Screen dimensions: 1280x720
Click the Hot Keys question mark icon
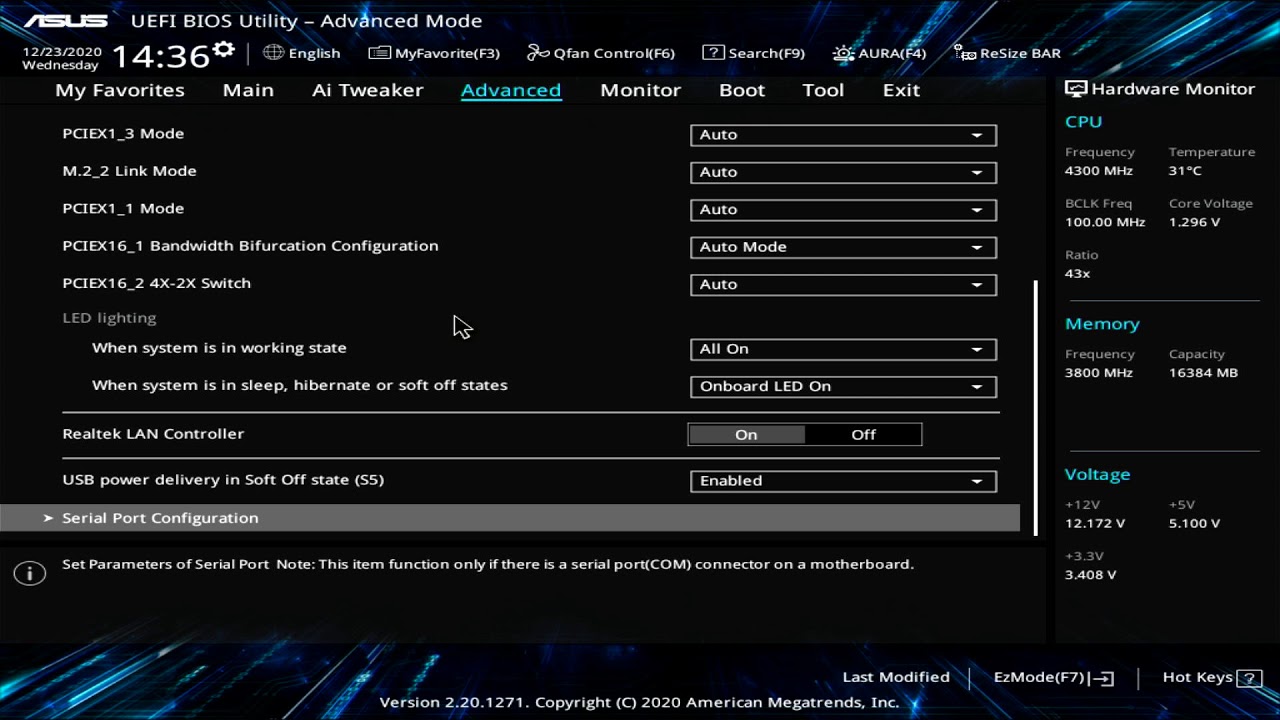tap(1249, 678)
